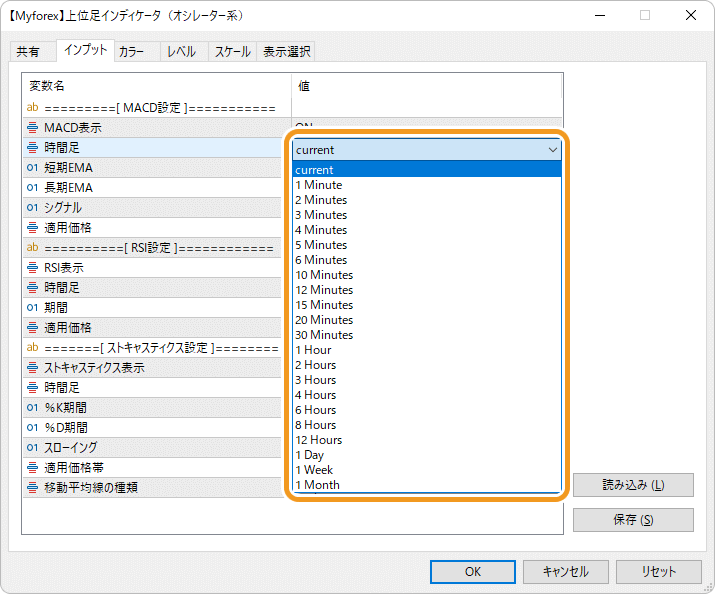Choose '6 Minutes' from the list

pyautogui.click(x=426, y=260)
